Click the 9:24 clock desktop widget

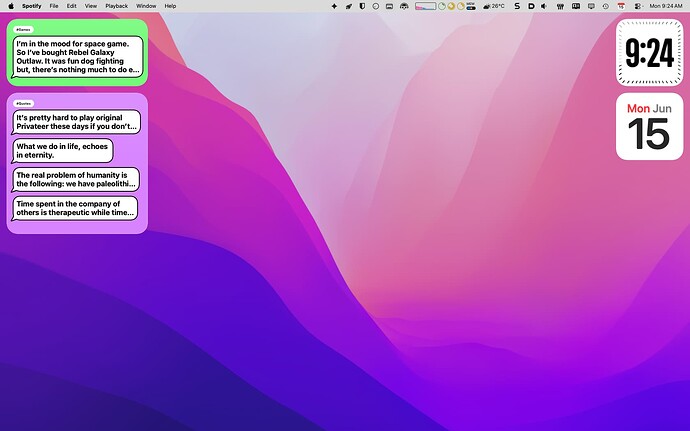click(650, 52)
